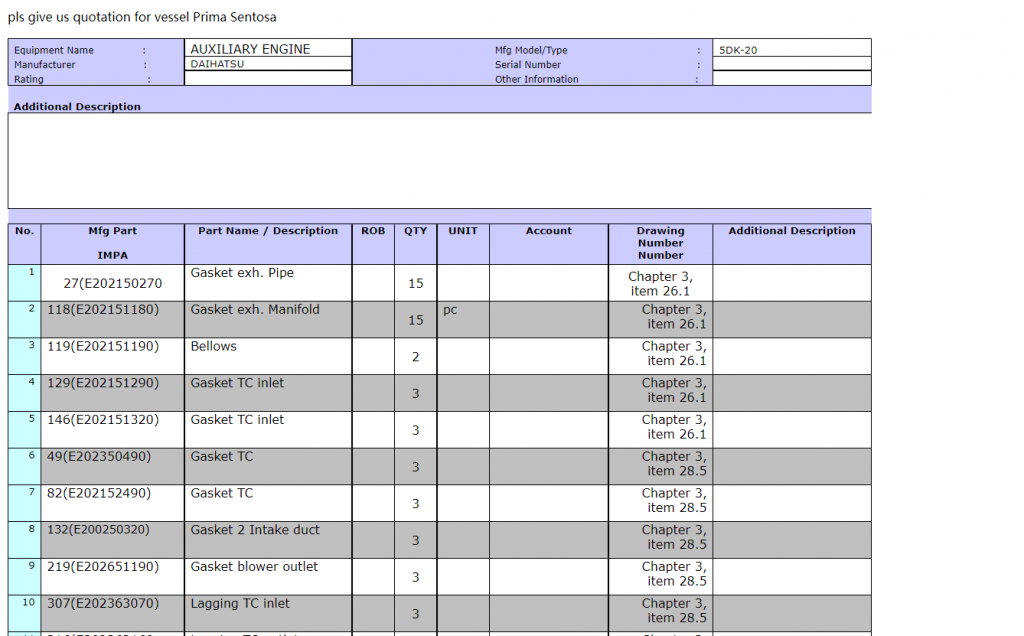The height and width of the screenshot is (636, 1024).
Task: Click the empty Rating field
Action: coord(267,78)
